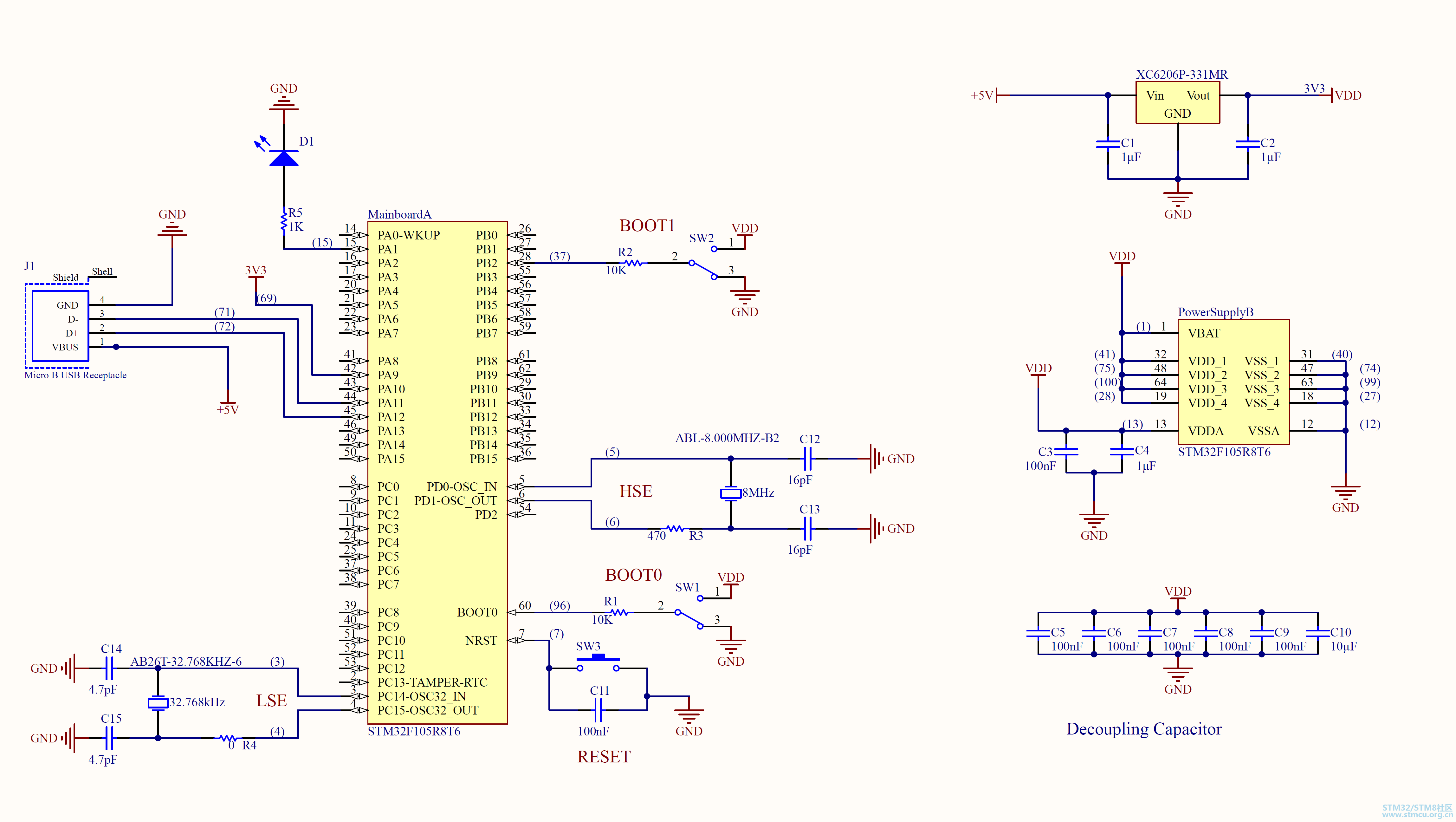Image resolution: width=1456 pixels, height=822 pixels.
Task: Click the C1 1µF capacitor at Vin
Action: point(1108,144)
